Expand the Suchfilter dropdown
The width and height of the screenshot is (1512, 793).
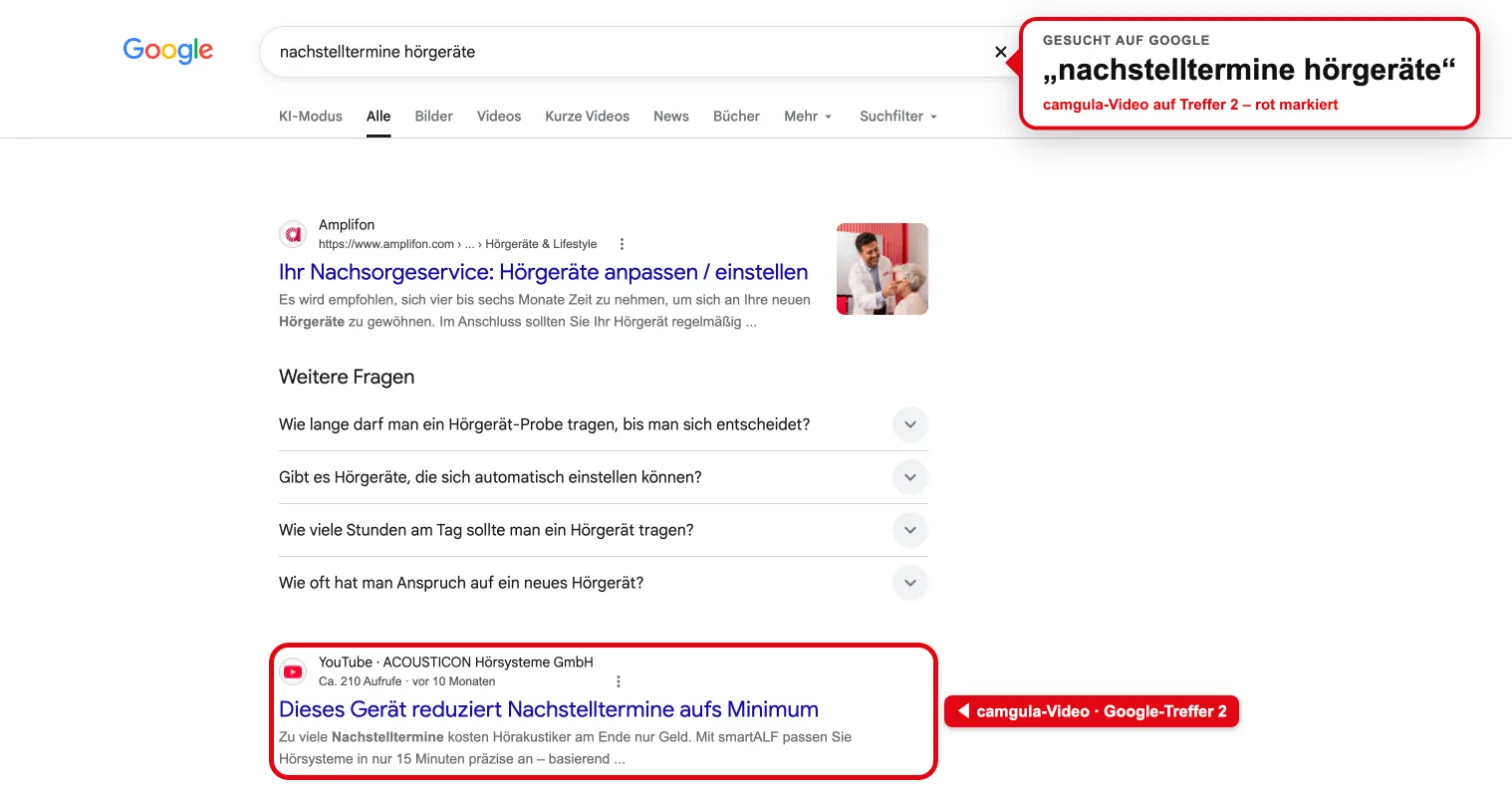coord(898,116)
